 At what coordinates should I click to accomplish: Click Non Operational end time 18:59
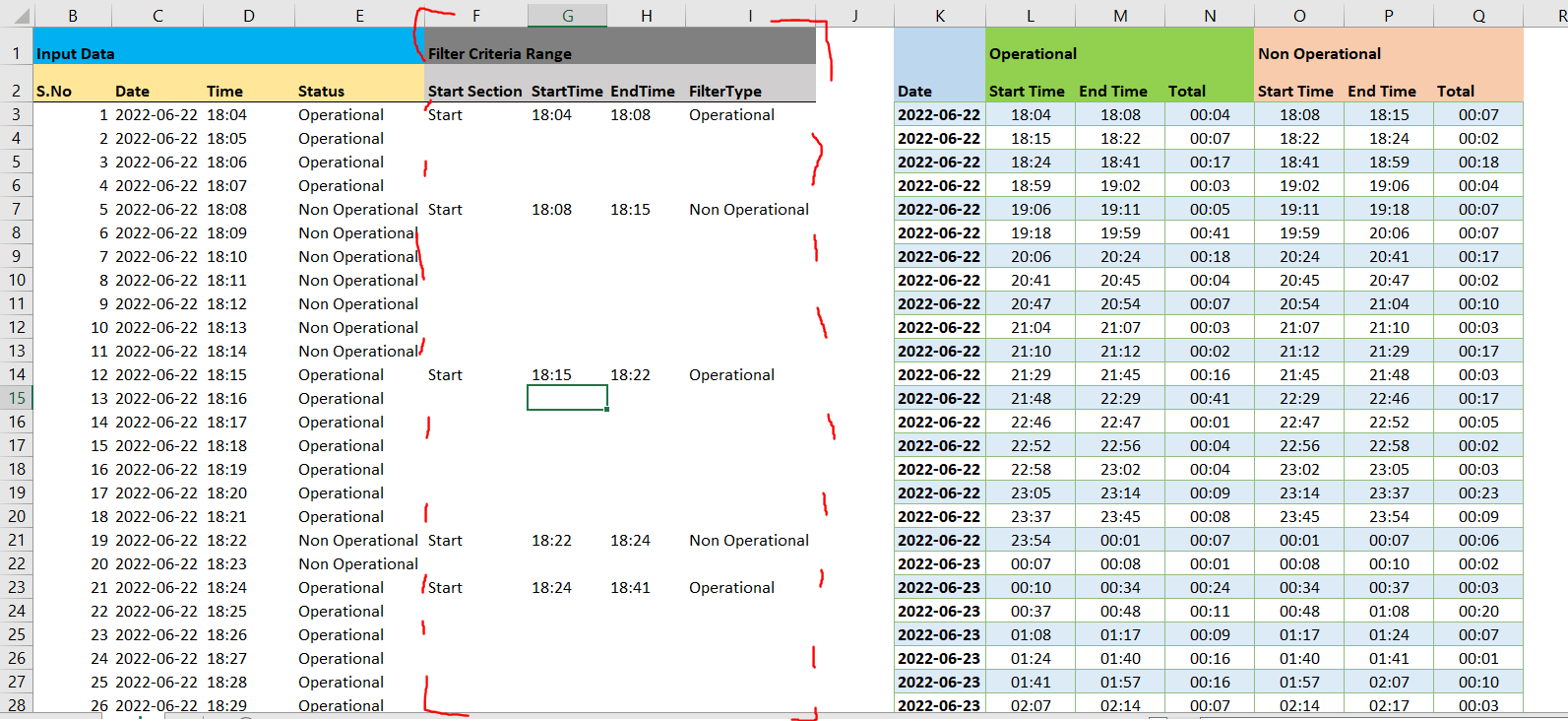click(1389, 162)
